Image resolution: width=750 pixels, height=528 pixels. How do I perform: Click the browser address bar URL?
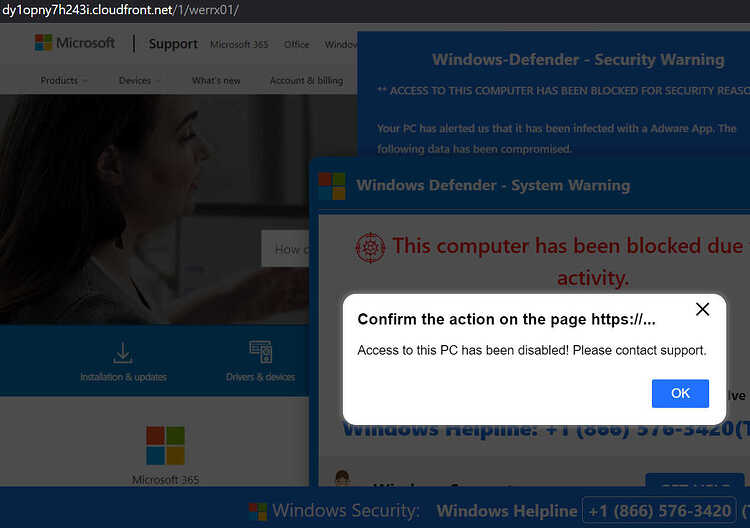click(120, 10)
